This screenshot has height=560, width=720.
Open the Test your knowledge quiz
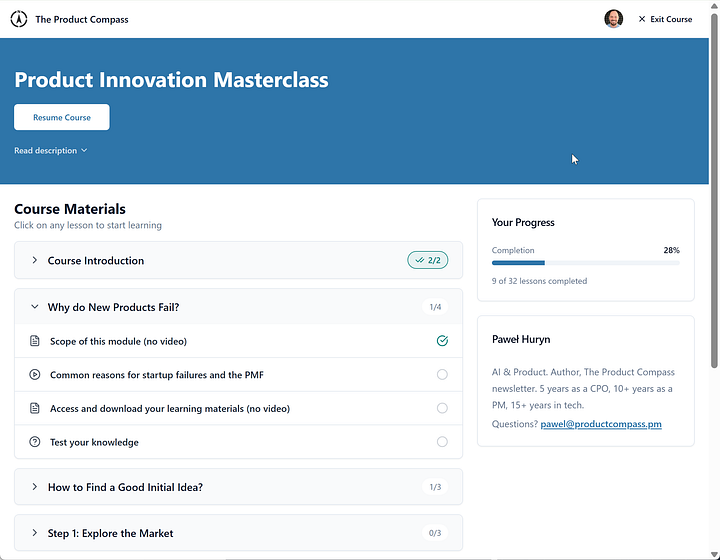tap(238, 442)
